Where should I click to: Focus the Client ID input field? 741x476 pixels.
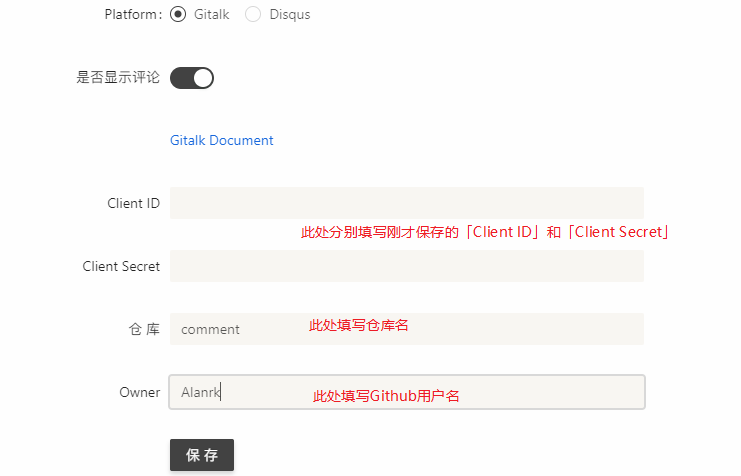coord(407,203)
